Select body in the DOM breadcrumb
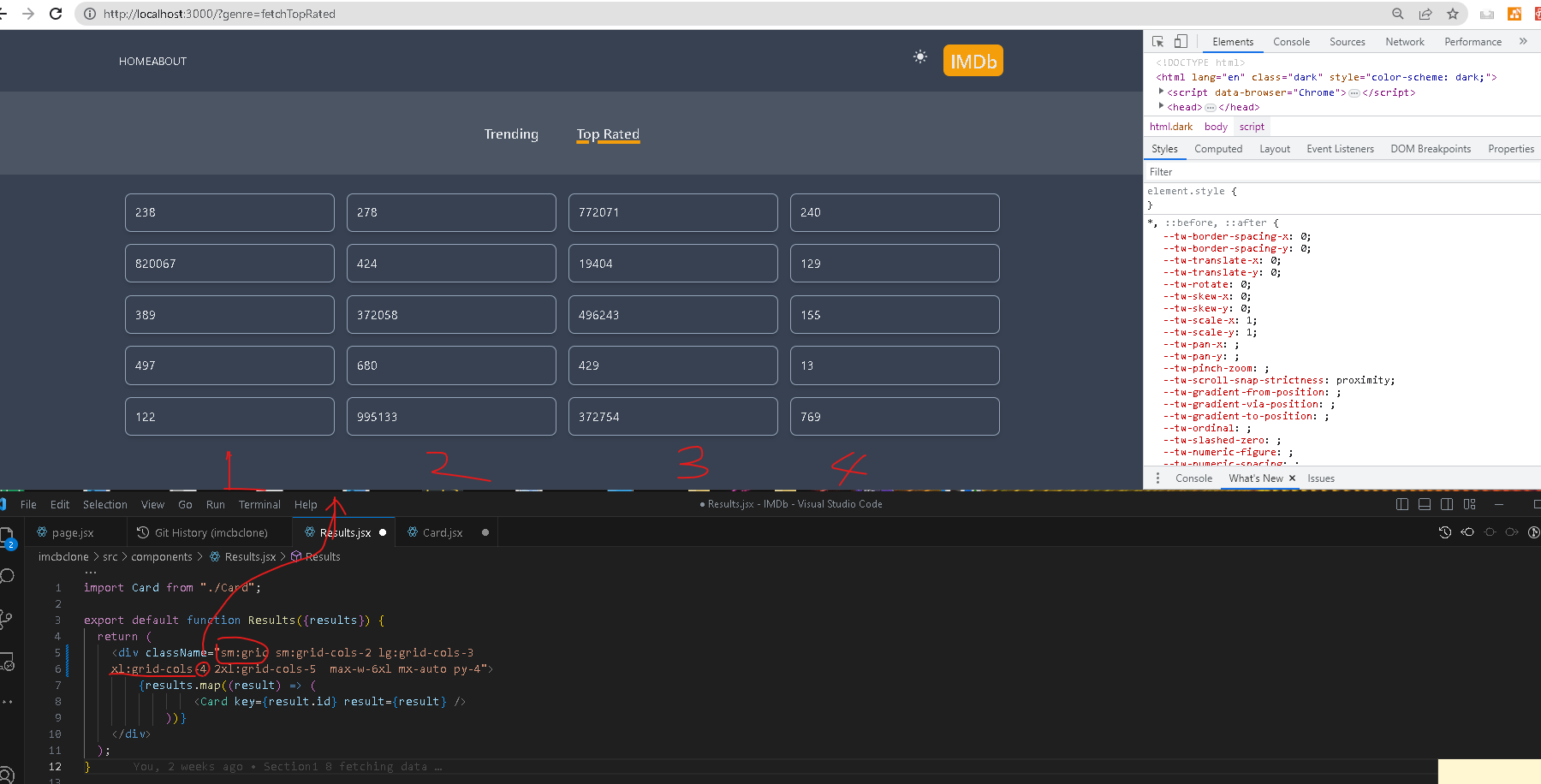Screen dimensions: 1541x784 click(1216, 127)
